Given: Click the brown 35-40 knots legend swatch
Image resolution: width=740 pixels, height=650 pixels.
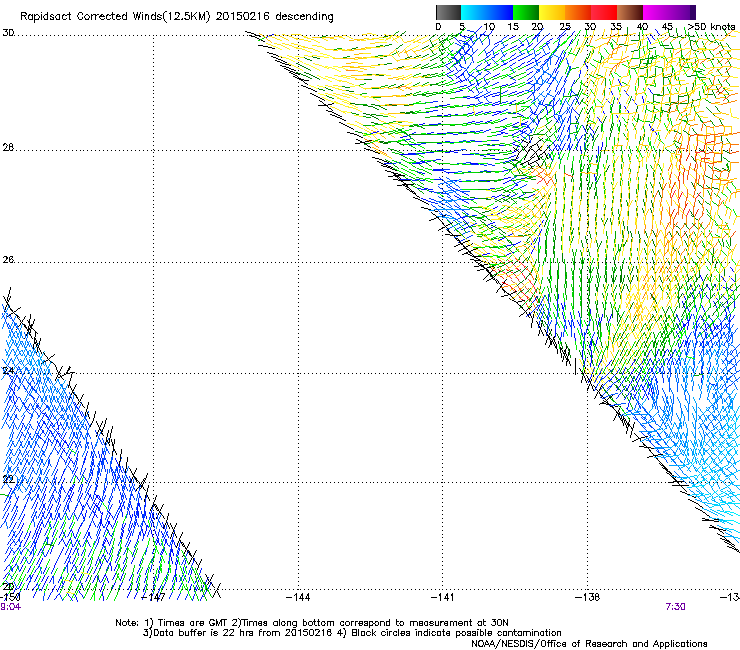Looking at the screenshot, I should (630, 12).
